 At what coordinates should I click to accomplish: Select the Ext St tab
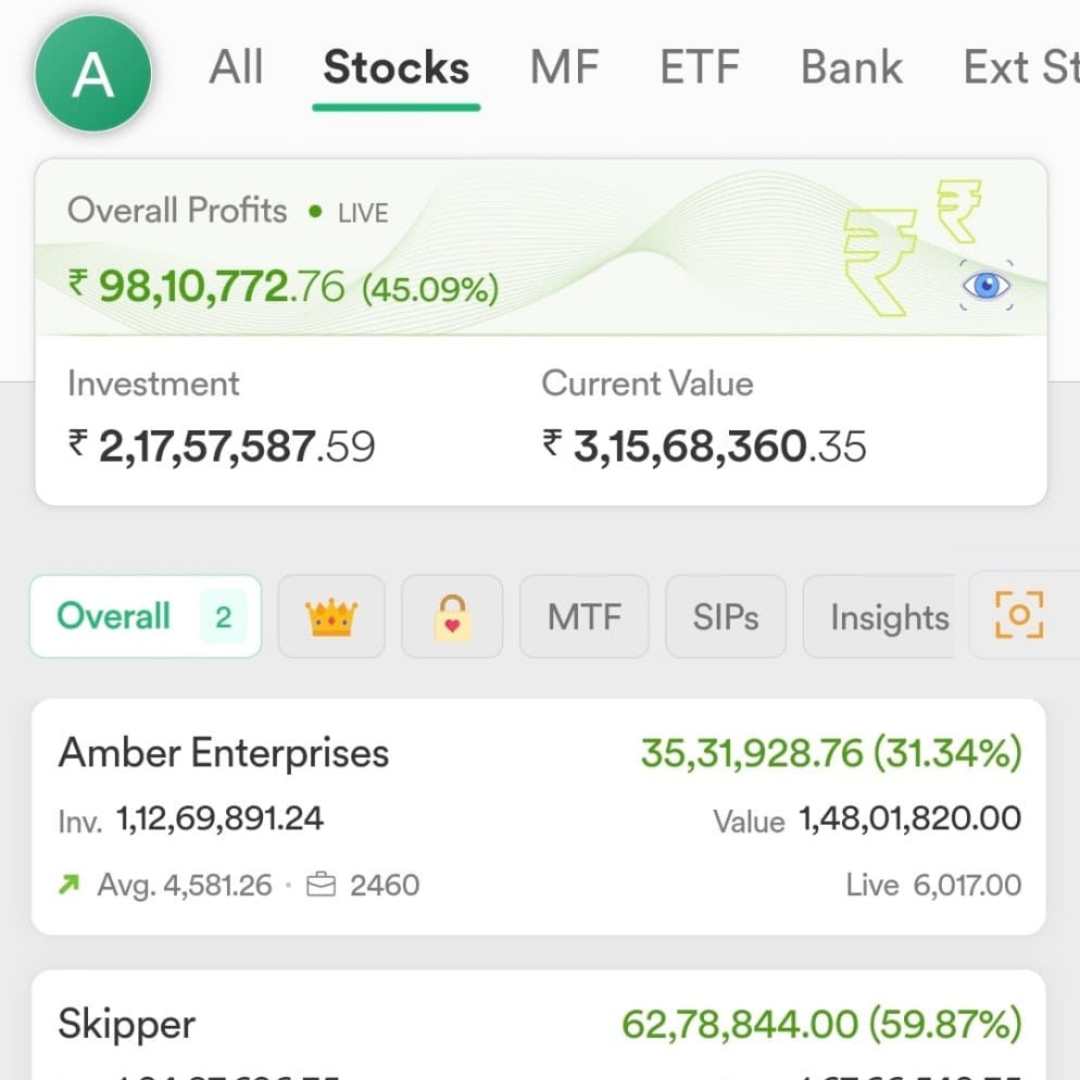1021,68
